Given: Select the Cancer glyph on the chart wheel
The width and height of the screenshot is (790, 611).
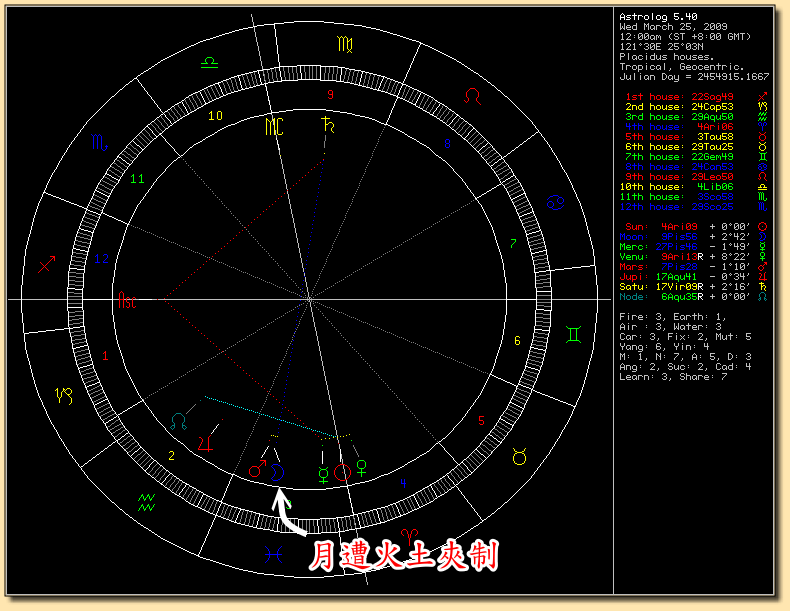Looking at the screenshot, I should 555,202.
